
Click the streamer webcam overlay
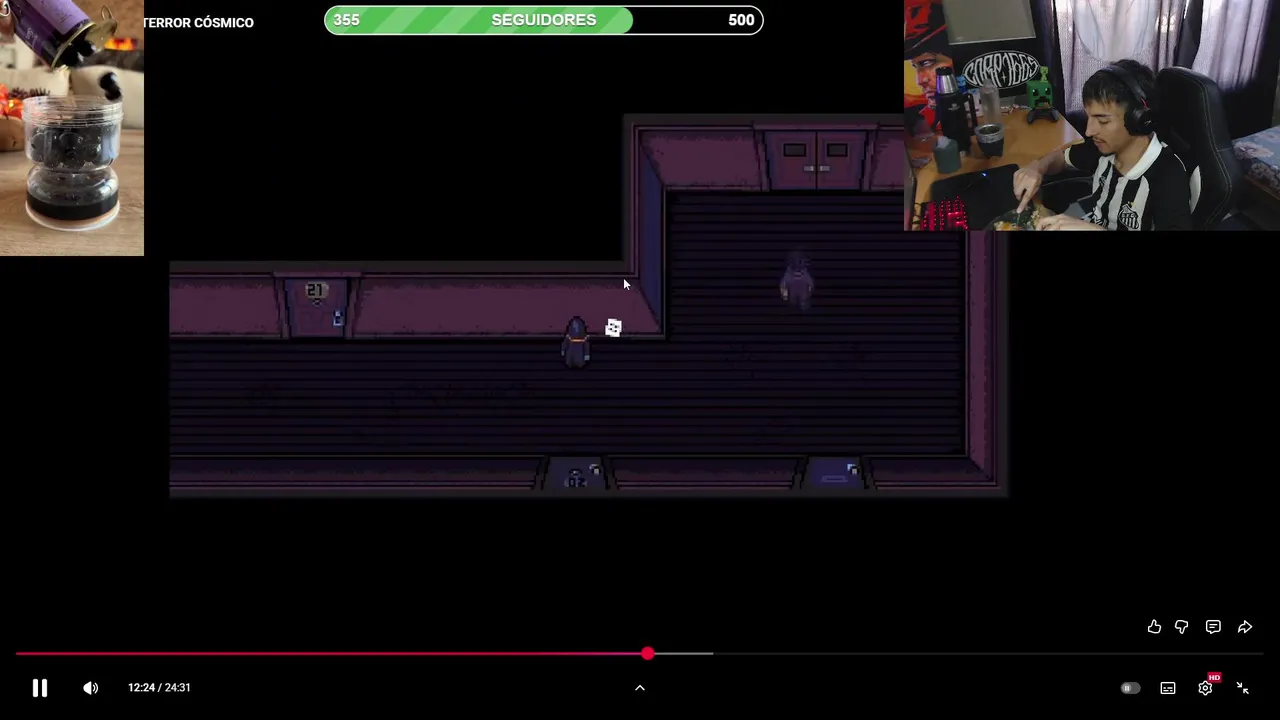click(1092, 115)
